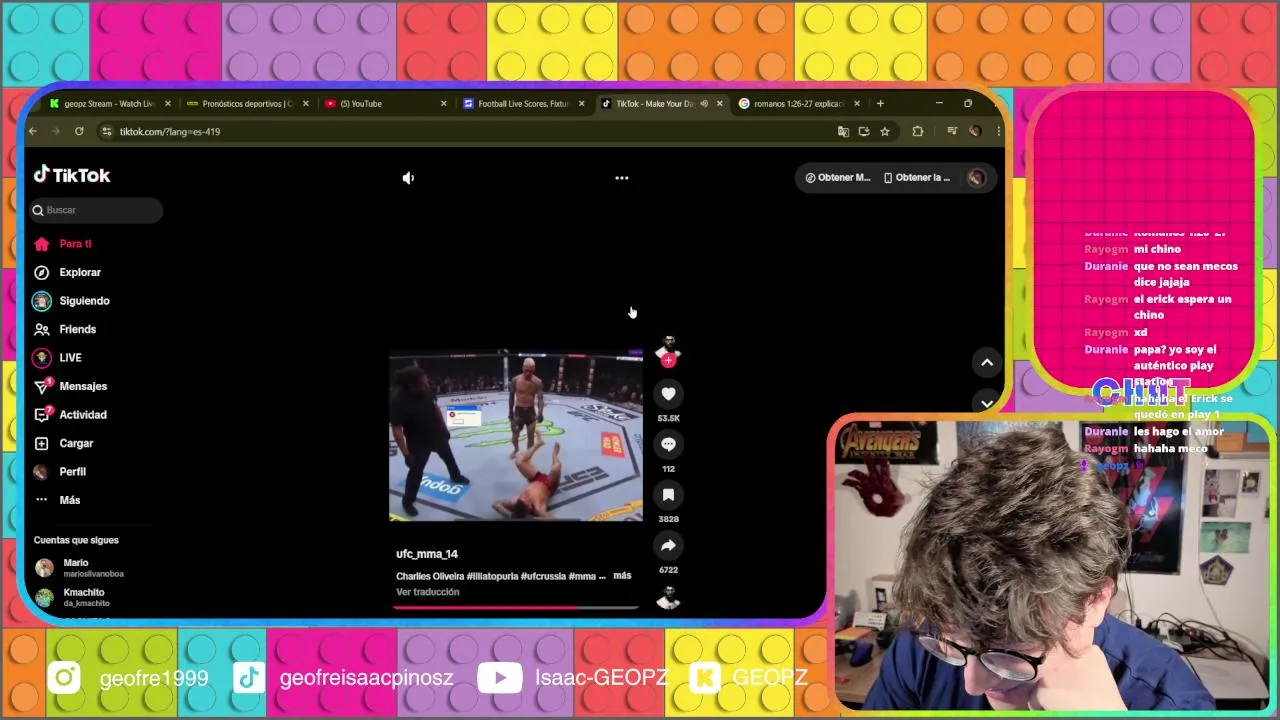Screen dimensions: 1280x720
Task: Open Mario followed account
Action: [x=80, y=568]
